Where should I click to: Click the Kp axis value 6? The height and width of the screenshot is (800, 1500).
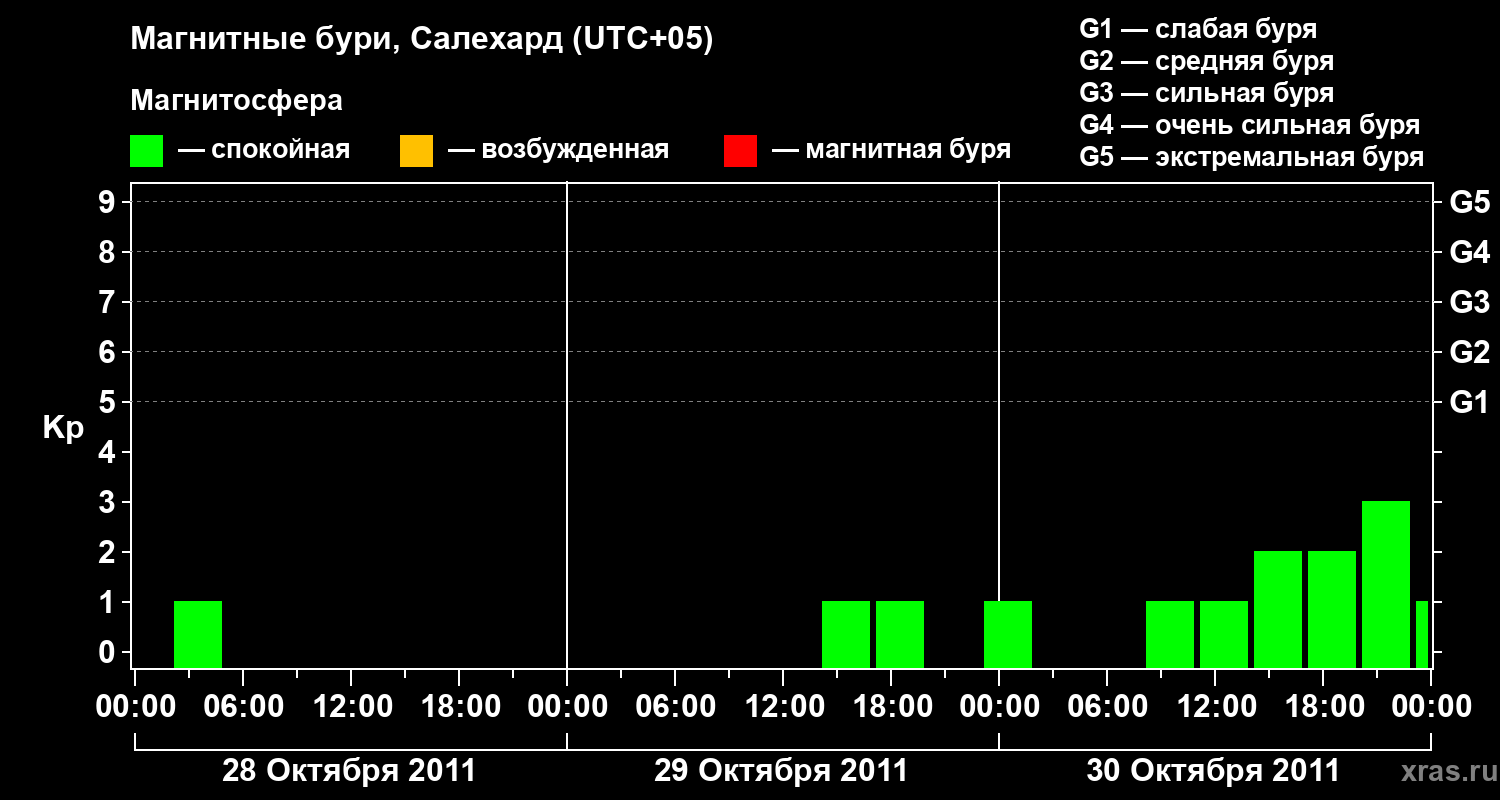[109, 352]
